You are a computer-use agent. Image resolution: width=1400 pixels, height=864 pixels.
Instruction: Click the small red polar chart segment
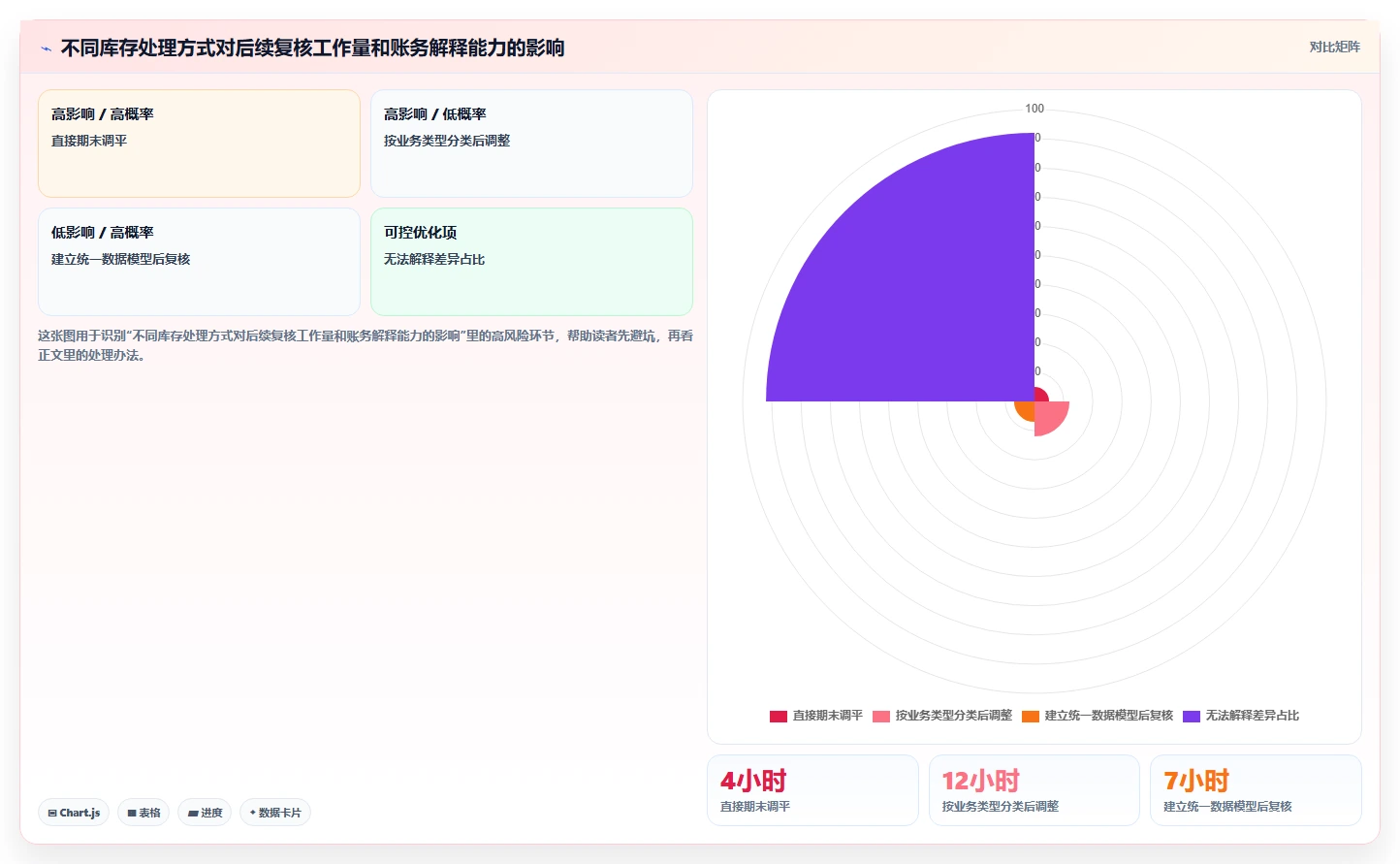tap(1040, 396)
